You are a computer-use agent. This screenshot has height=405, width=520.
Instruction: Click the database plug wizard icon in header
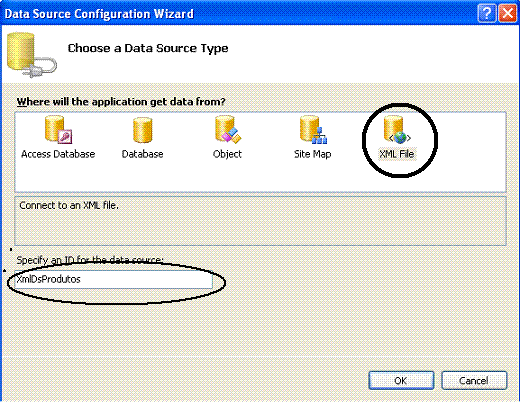[x=32, y=55]
